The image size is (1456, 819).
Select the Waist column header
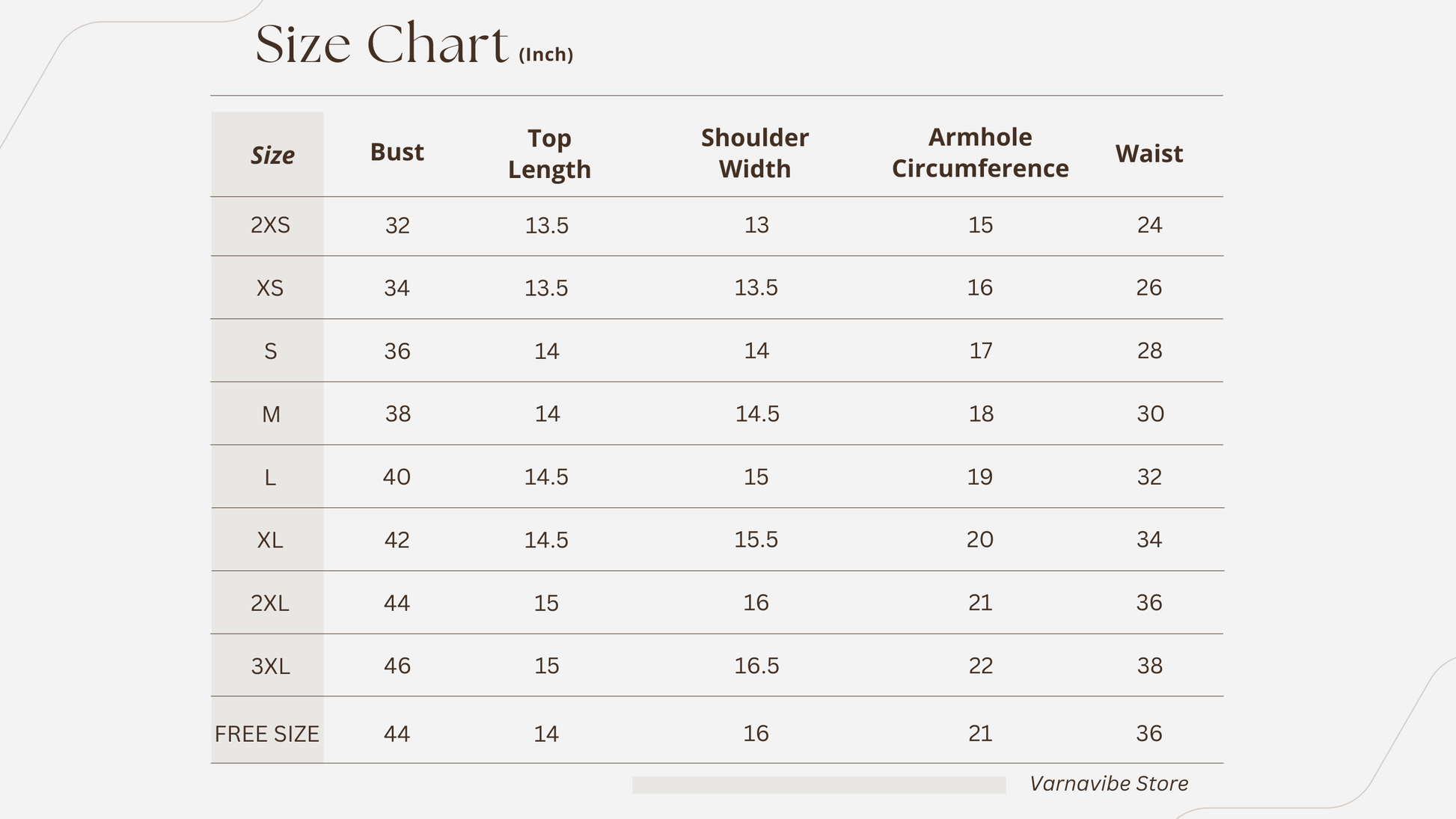pyautogui.click(x=1148, y=154)
